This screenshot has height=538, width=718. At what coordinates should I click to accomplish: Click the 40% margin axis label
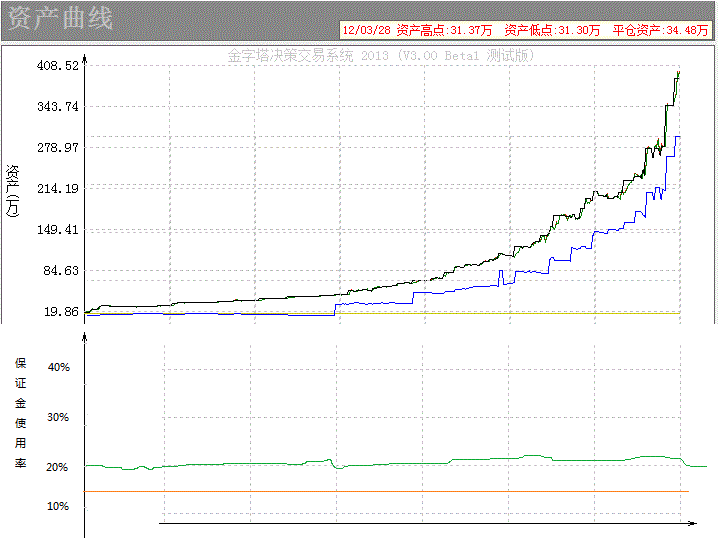(x=58, y=368)
